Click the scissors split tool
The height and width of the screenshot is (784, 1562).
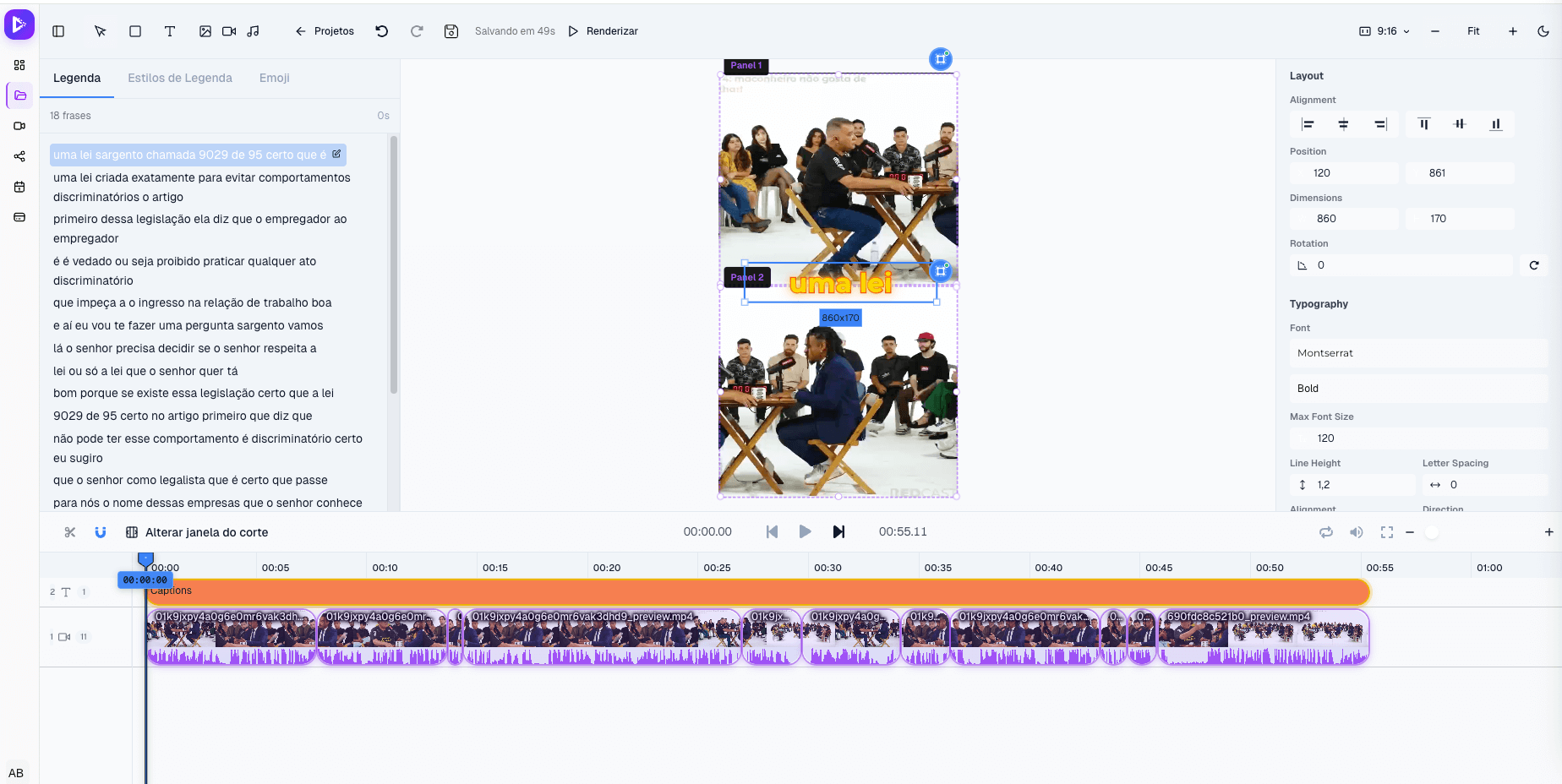(x=70, y=532)
